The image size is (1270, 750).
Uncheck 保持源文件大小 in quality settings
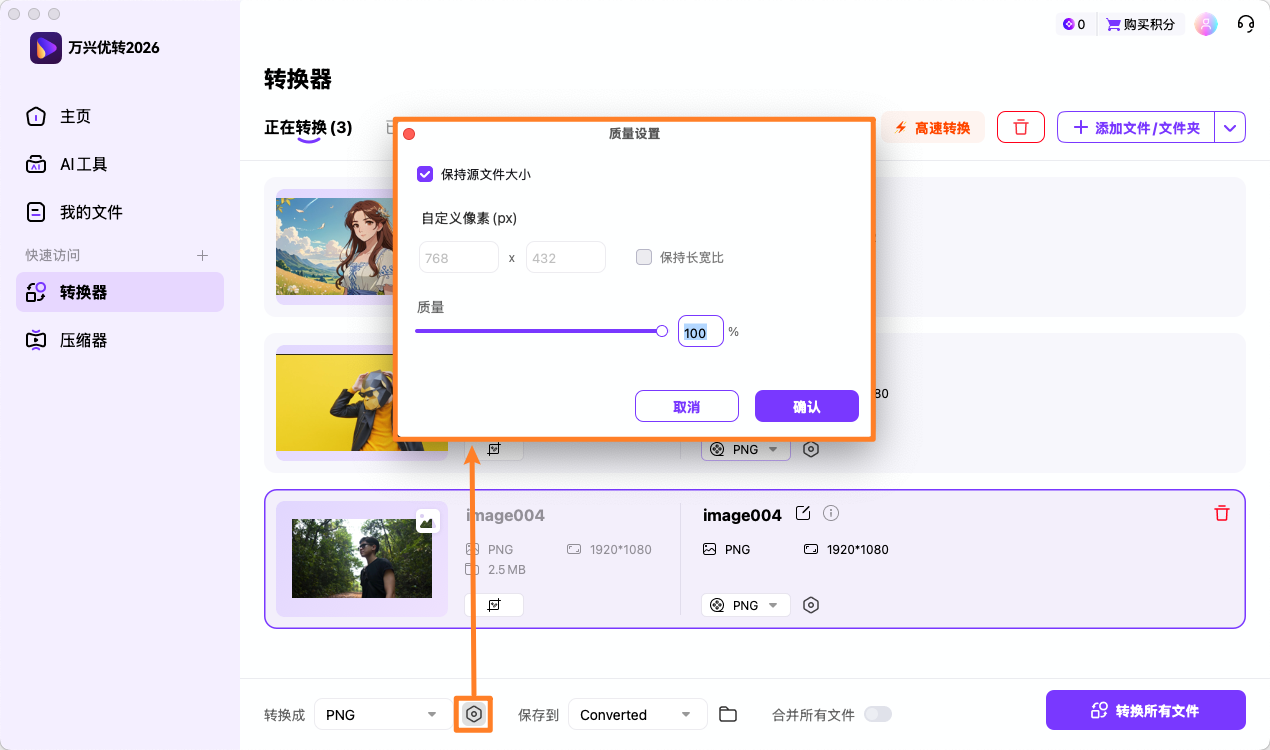425,173
